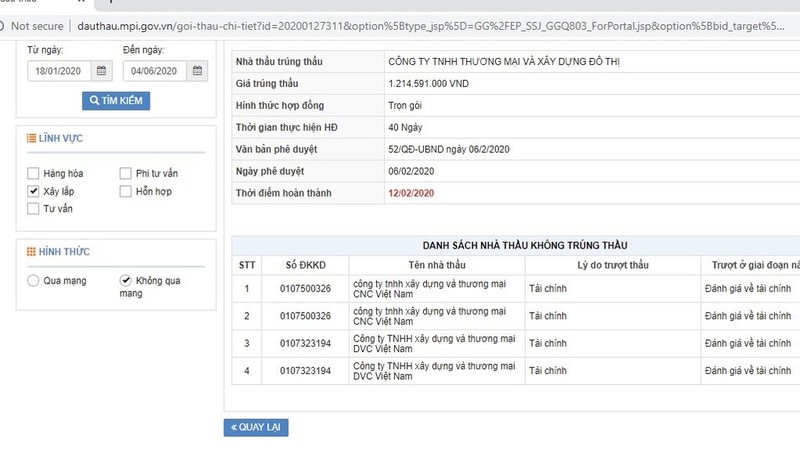The width and height of the screenshot is (800, 450).
Task: Click Số ĐKKD 0107500326 in row 1
Action: coord(306,289)
